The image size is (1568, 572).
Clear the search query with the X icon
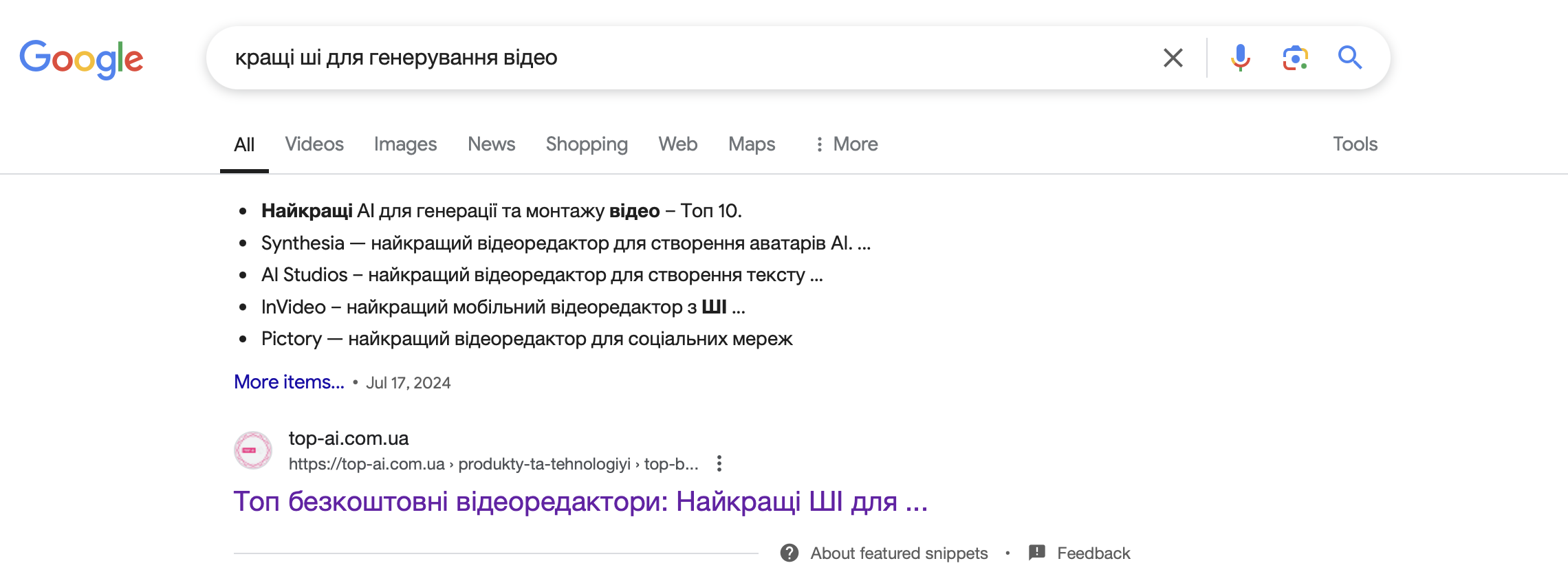click(1173, 58)
